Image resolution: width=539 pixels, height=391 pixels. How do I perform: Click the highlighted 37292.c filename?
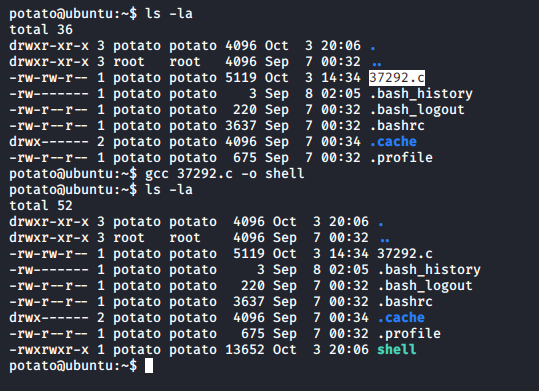click(x=397, y=77)
